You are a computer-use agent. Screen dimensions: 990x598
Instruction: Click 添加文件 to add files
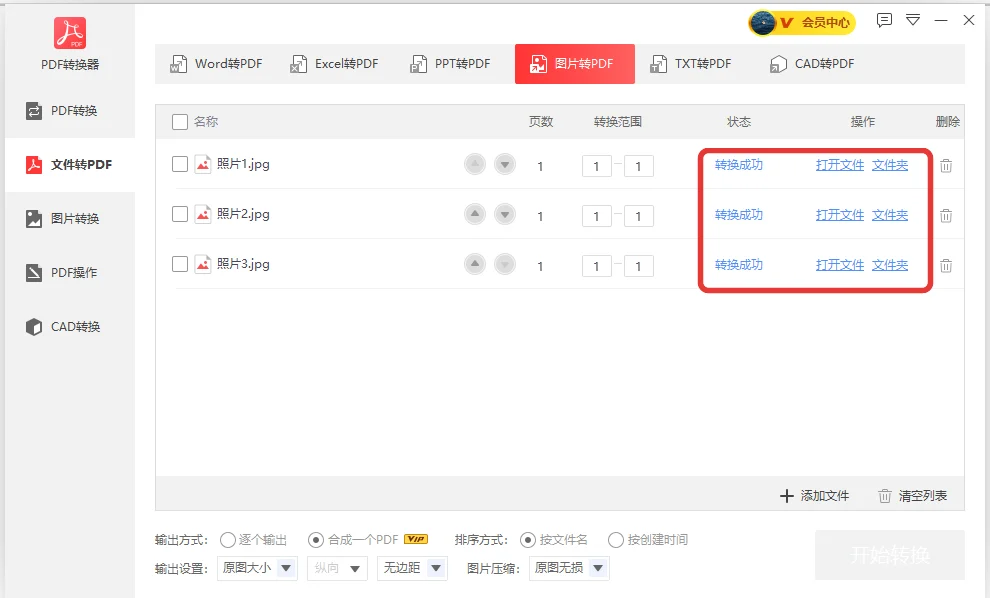pyautogui.click(x=814, y=496)
